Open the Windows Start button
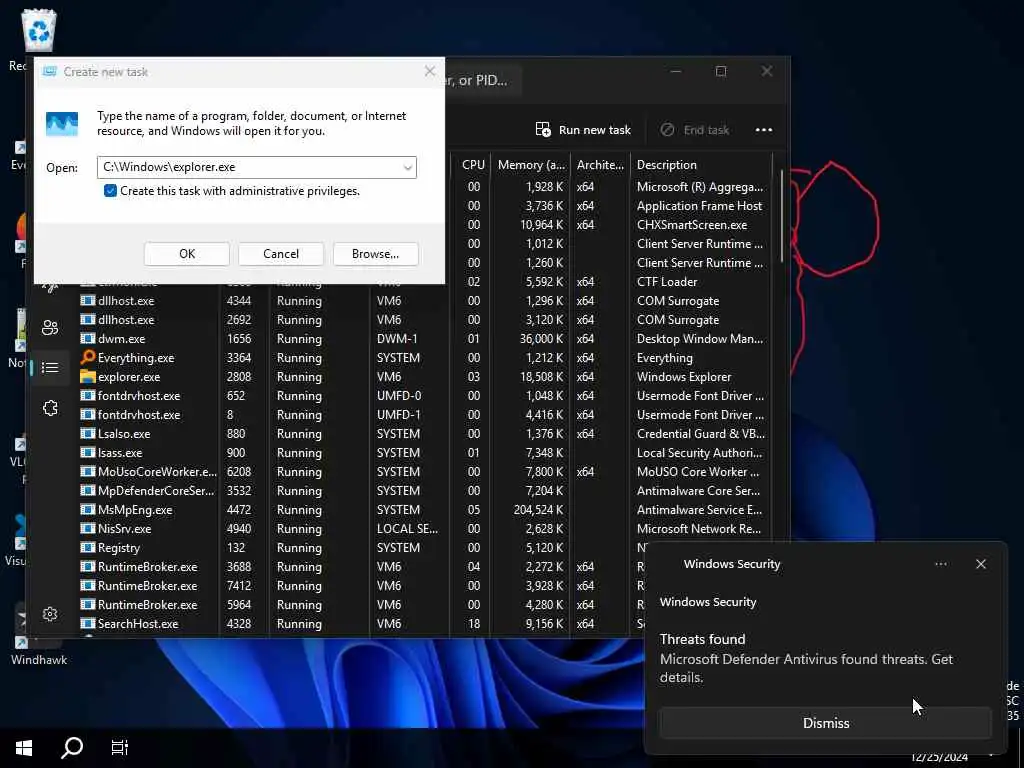The image size is (1024, 768). 24,747
